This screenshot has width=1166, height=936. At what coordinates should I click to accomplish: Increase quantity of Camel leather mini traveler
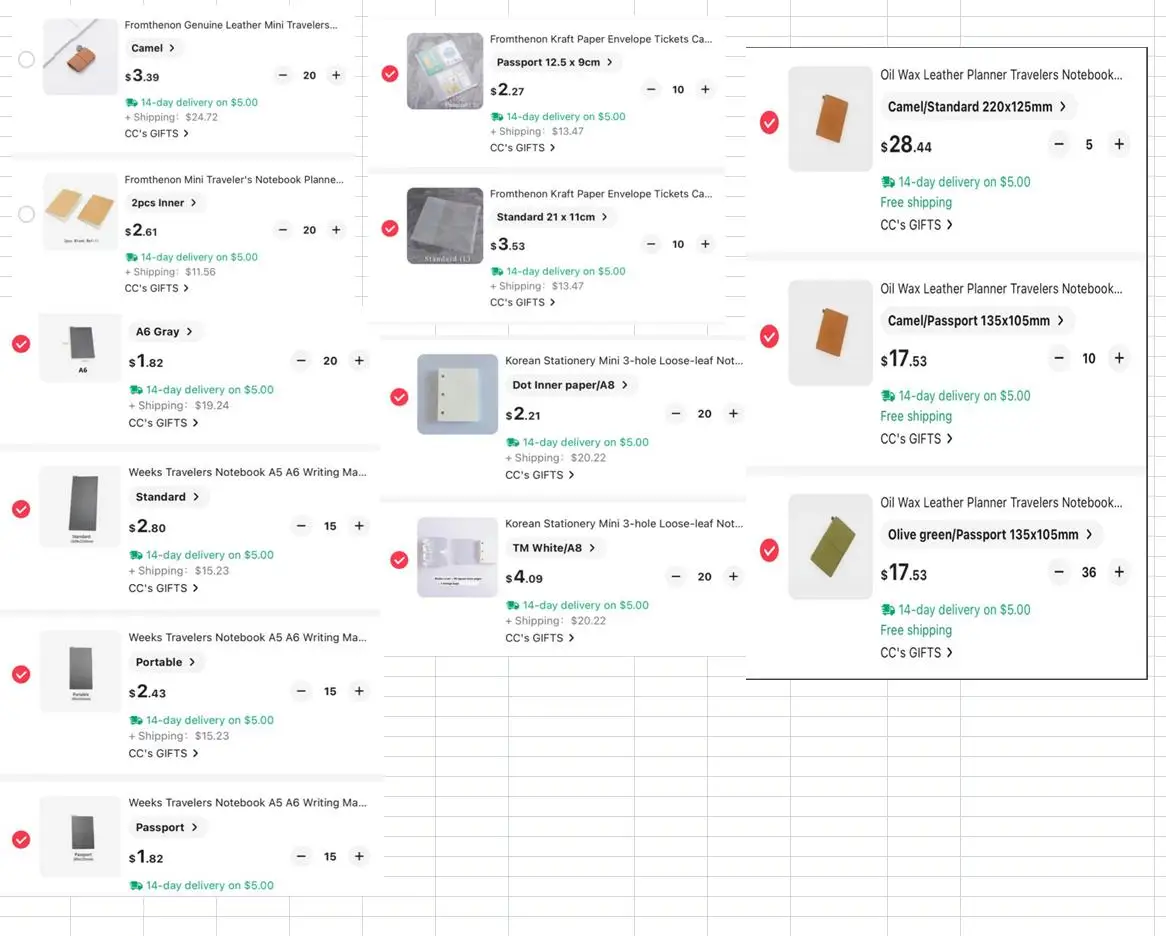(336, 76)
